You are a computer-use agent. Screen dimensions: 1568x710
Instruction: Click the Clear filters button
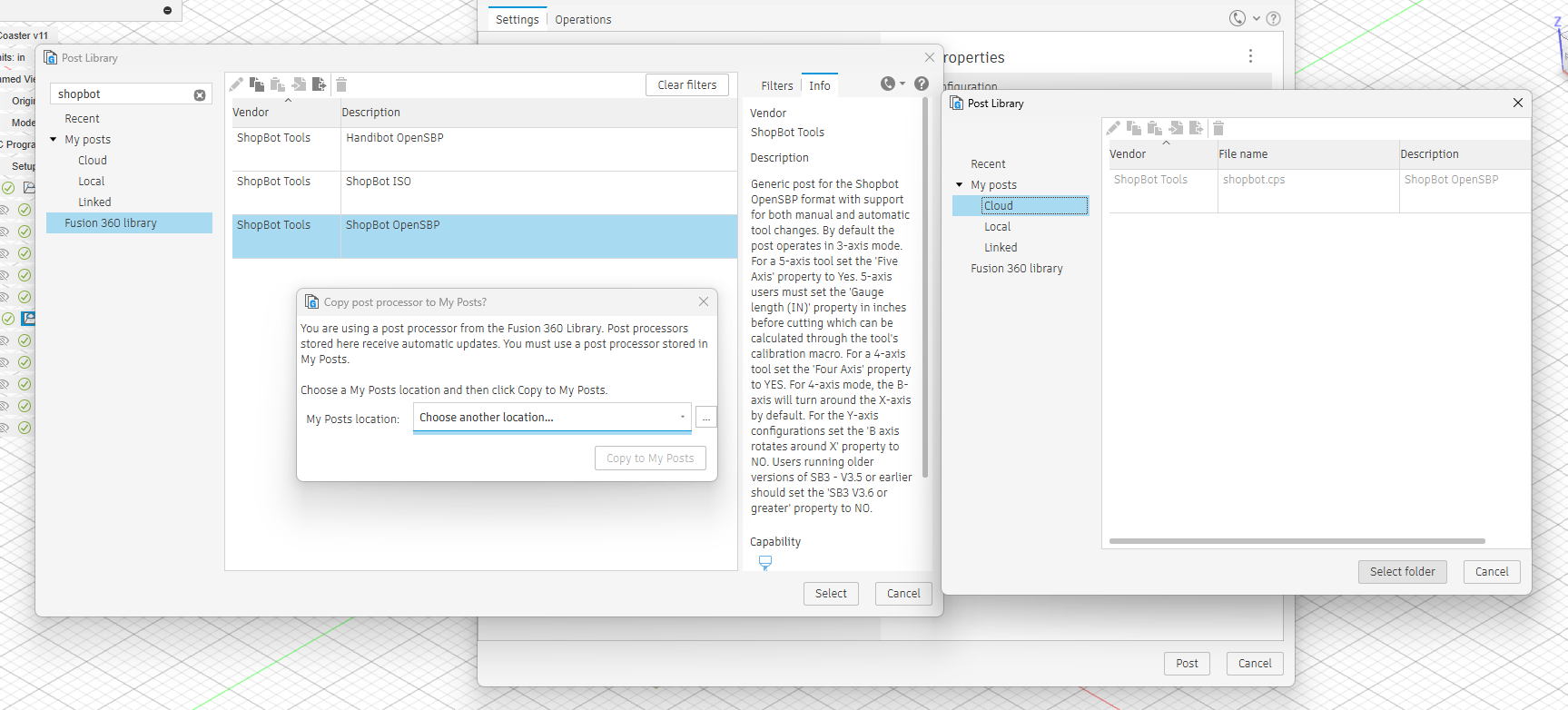(687, 84)
